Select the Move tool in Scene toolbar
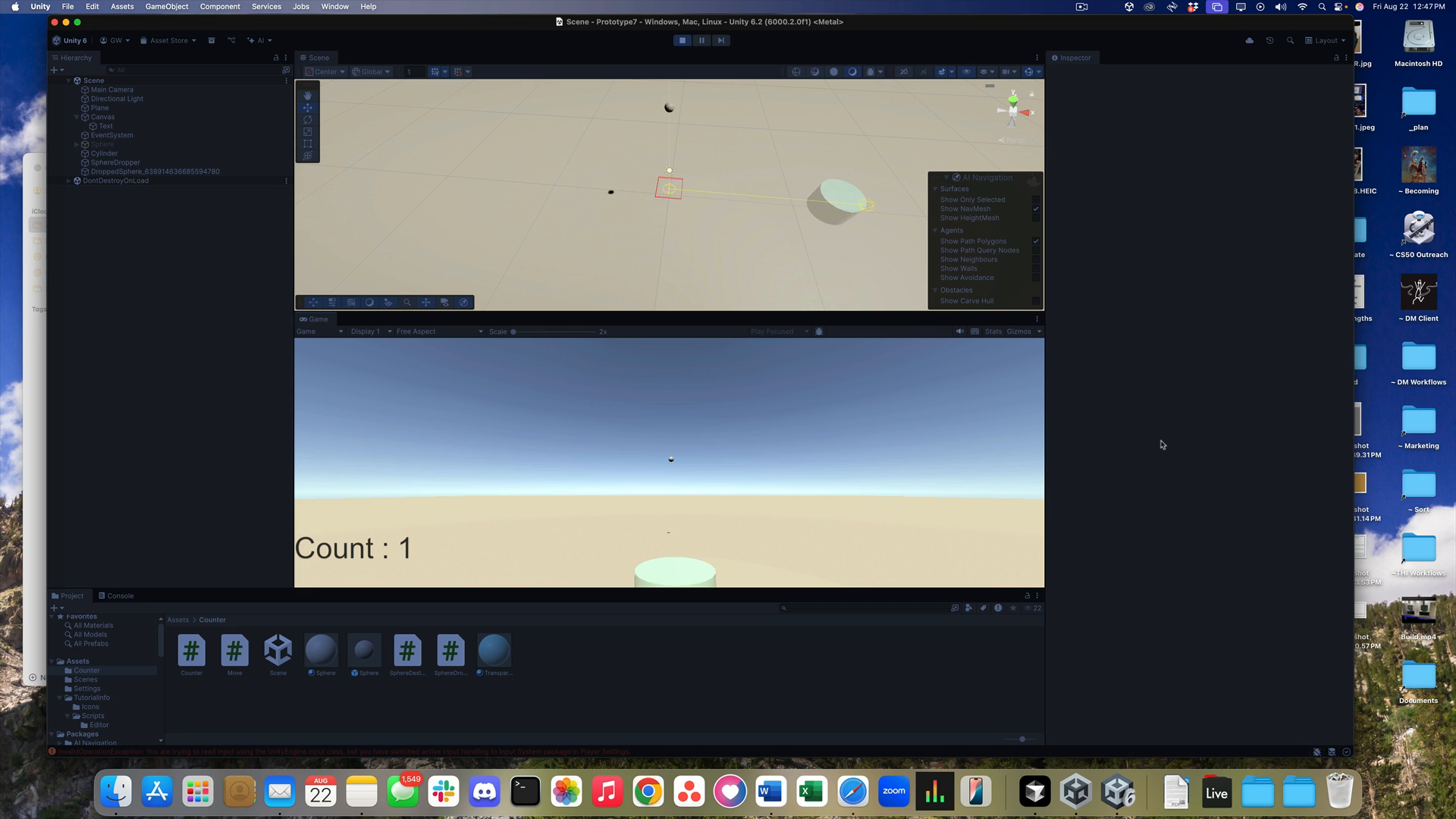This screenshot has height=819, width=1456. point(307,108)
